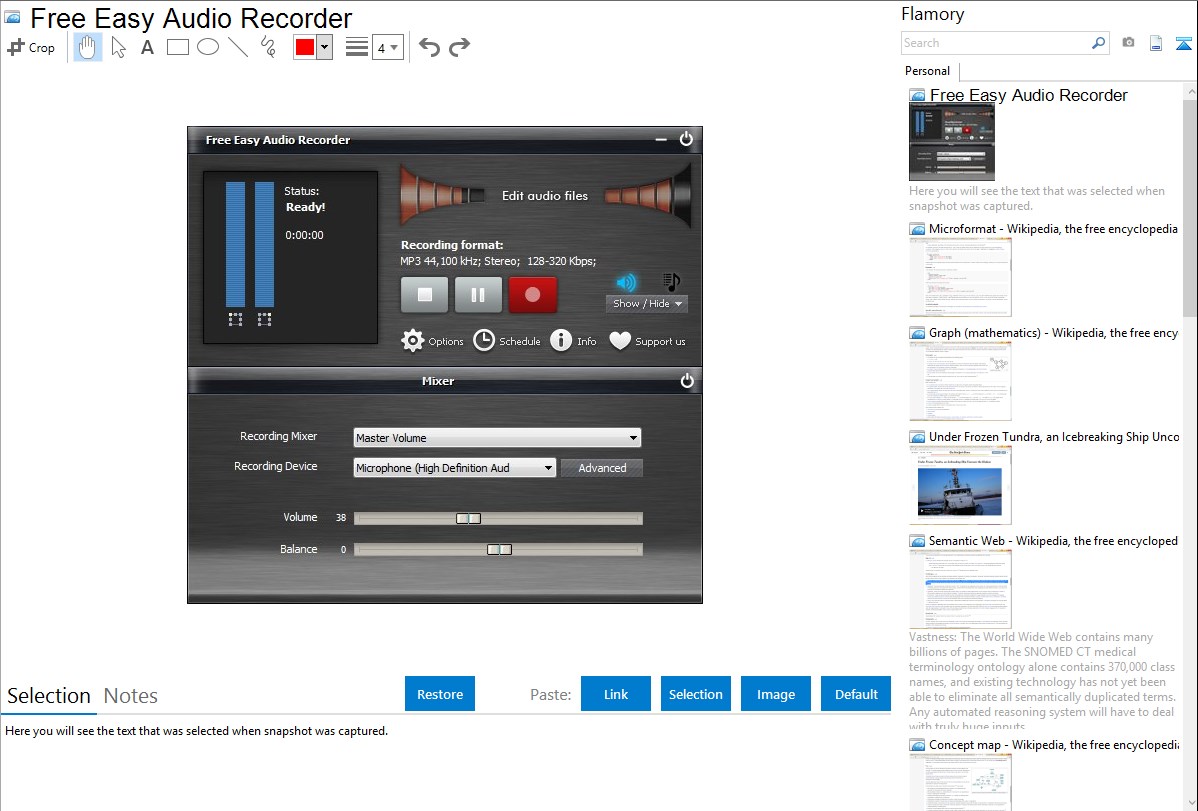
Task: Click the camera capture icon
Action: click(1128, 43)
